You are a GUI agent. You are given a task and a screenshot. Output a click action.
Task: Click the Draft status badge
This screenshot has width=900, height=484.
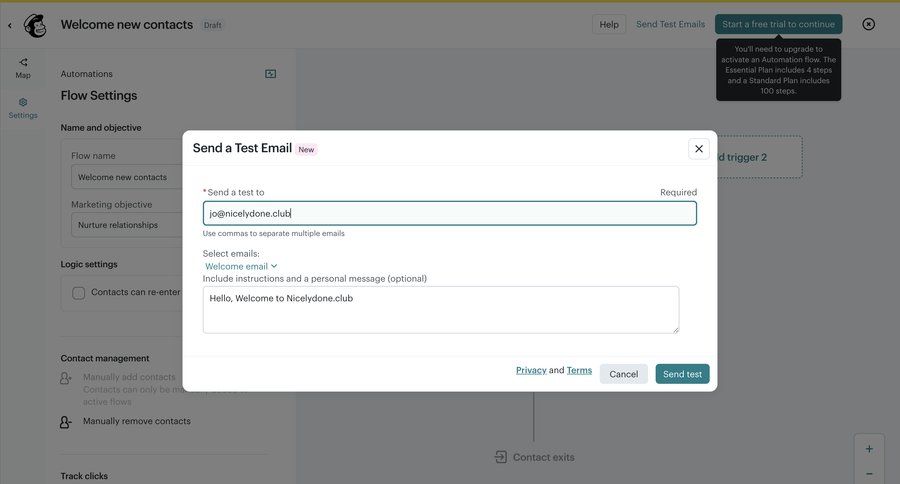(212, 25)
